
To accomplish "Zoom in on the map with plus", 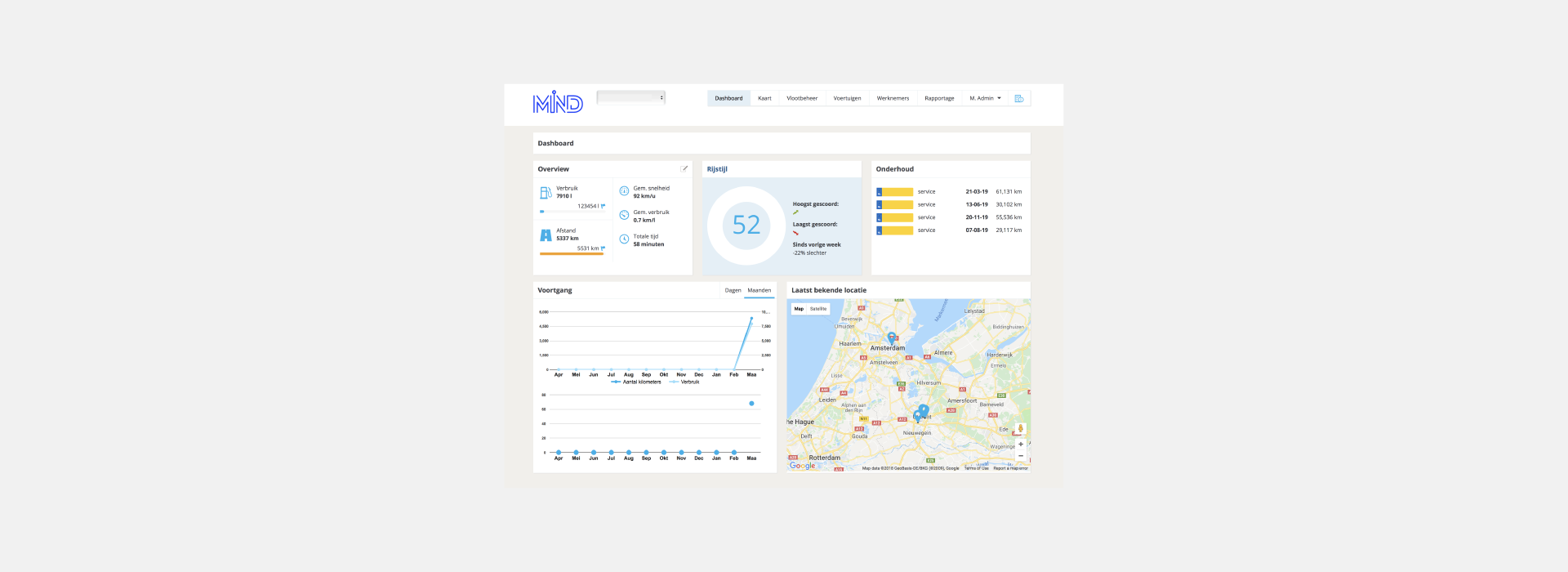I will pos(1020,445).
